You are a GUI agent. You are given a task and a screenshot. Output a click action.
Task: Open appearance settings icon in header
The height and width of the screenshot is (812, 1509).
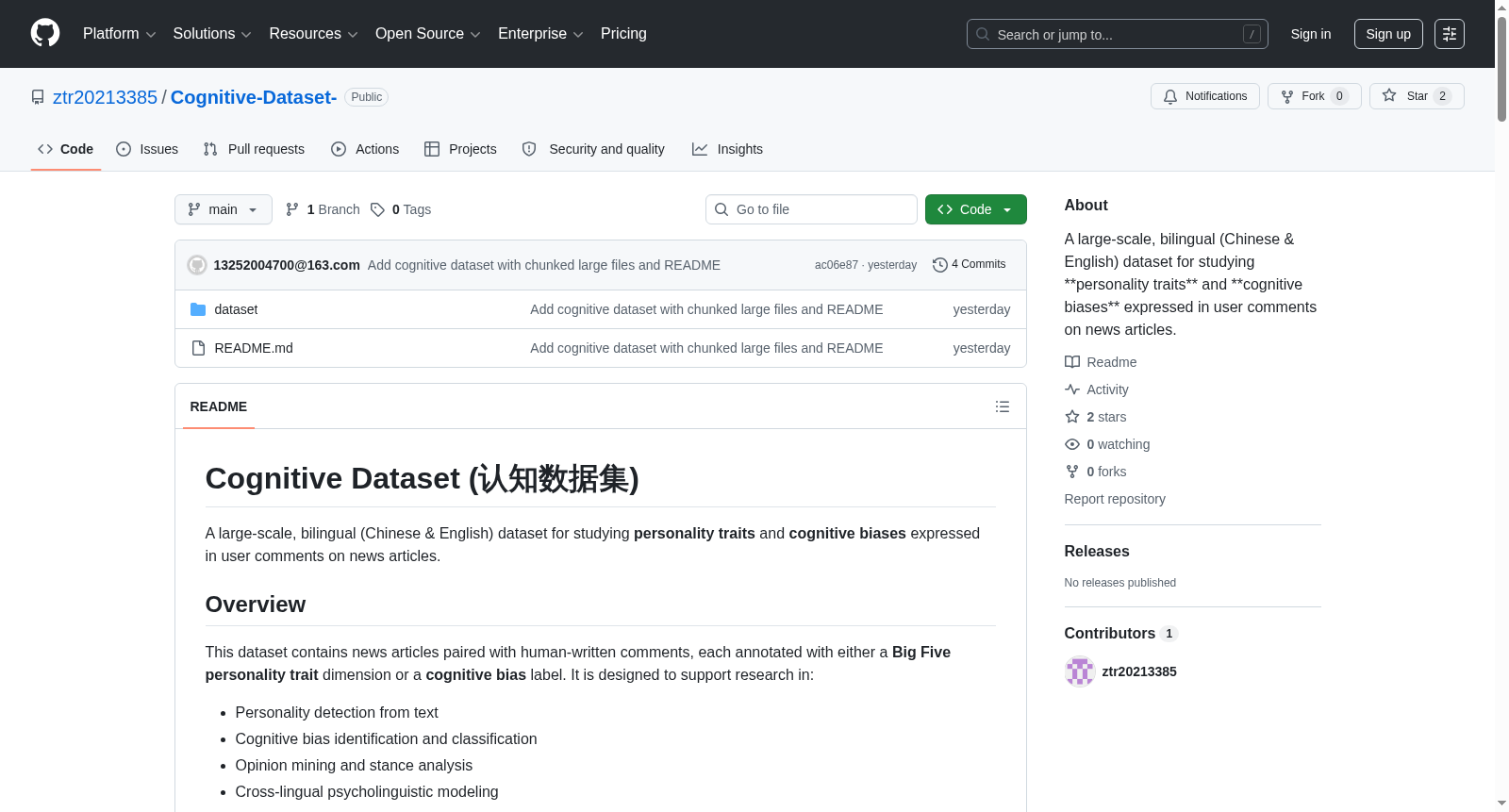tap(1450, 34)
